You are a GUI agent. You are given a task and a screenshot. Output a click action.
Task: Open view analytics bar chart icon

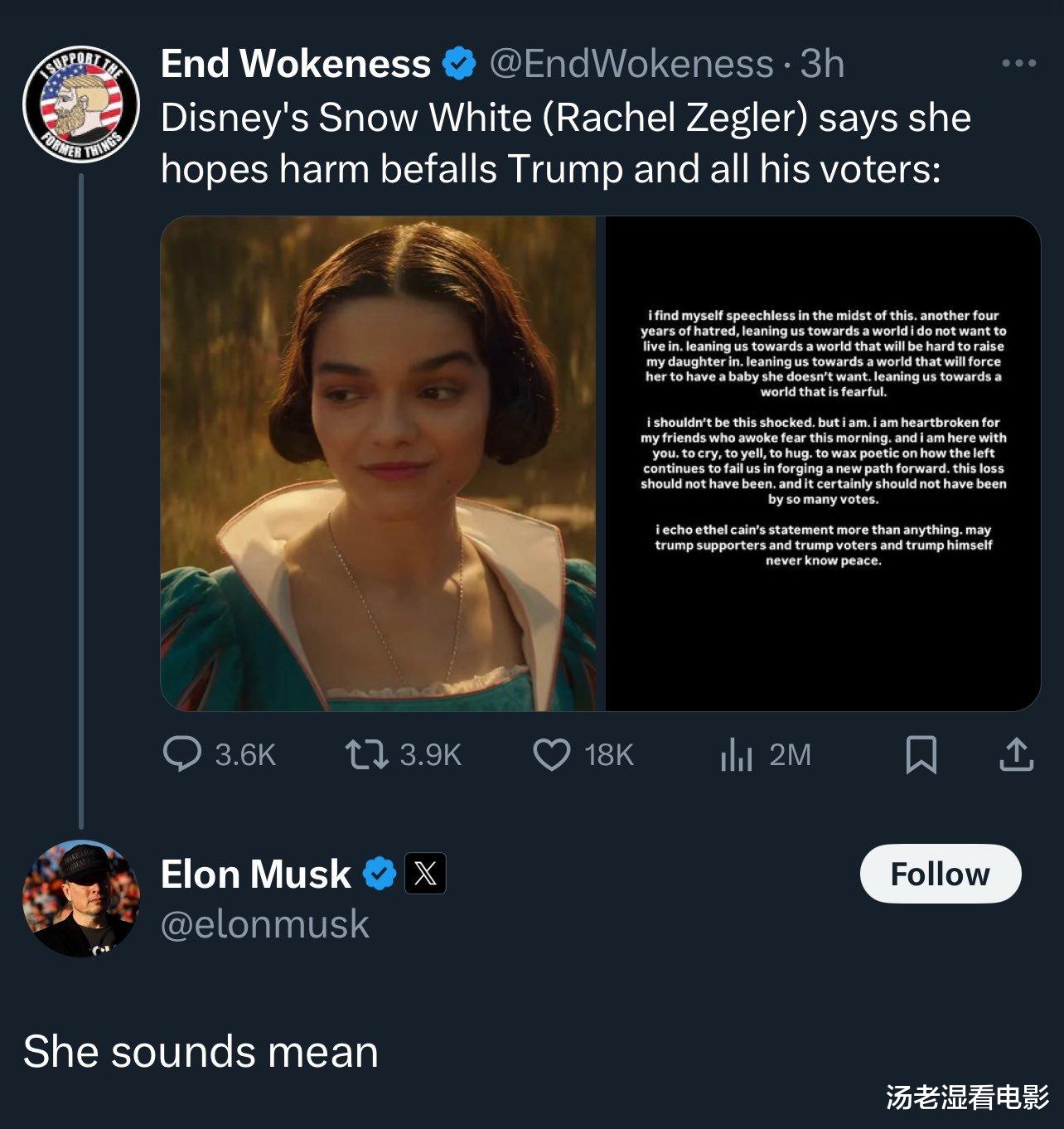click(x=736, y=754)
